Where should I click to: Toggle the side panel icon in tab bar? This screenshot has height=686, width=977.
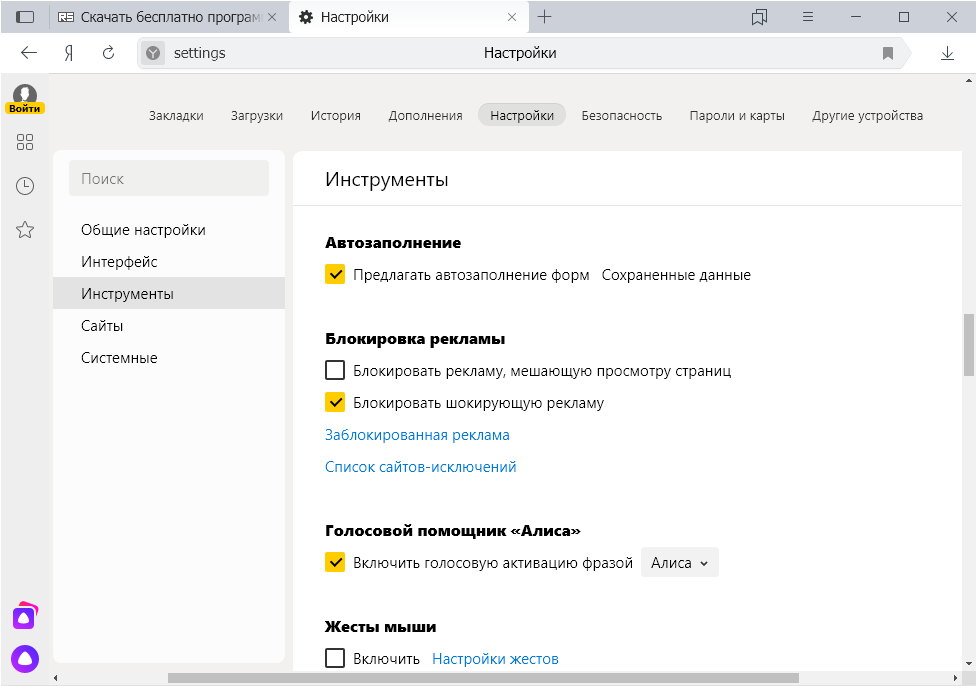(24, 17)
